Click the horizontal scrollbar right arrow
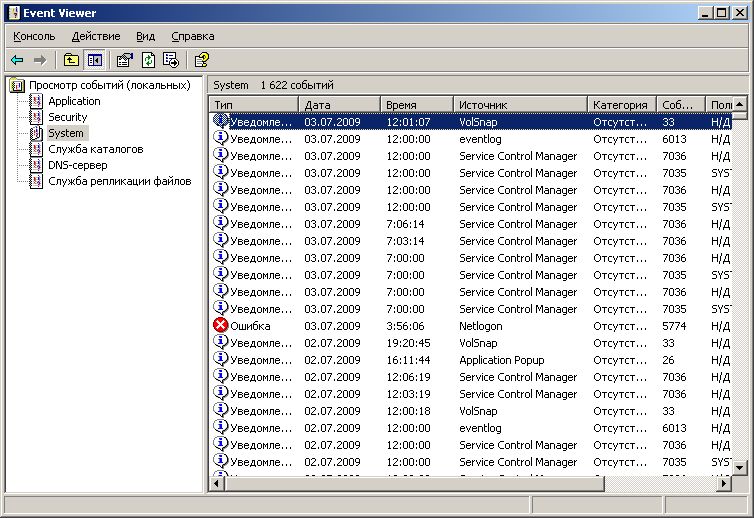Viewport: 754px width, 518px height. tap(724, 483)
